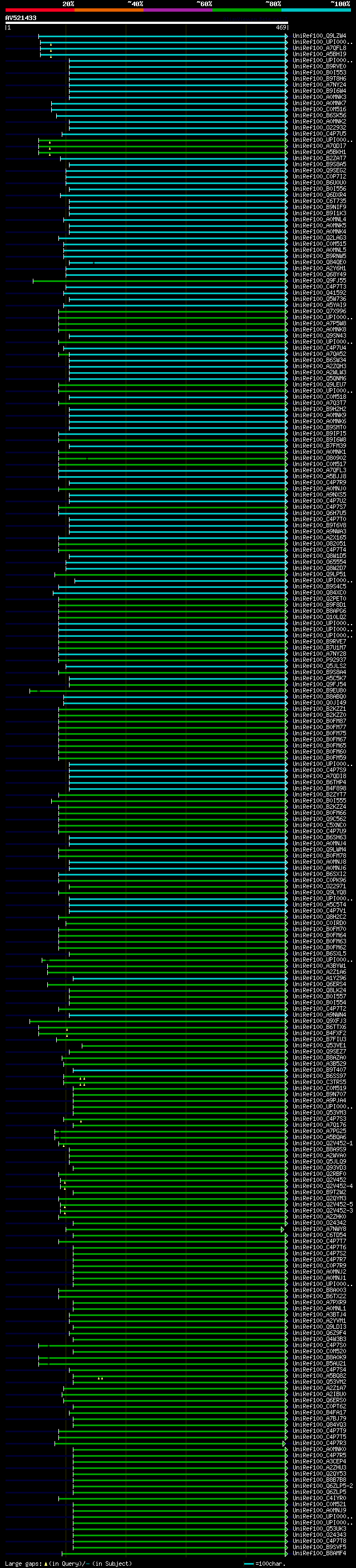Select the UniRef100_B8B7B8 label
Viewport: 356px width, 1568px height.
319,1480
